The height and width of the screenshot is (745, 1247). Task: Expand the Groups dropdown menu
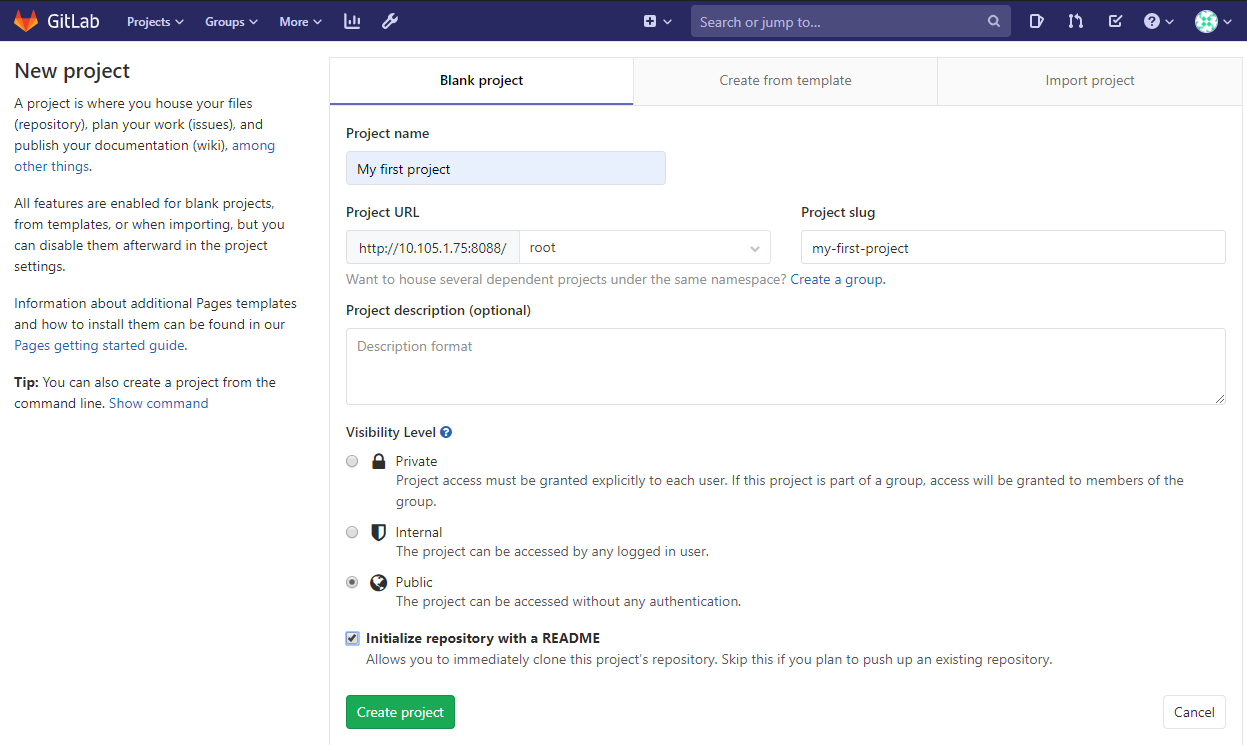pos(231,21)
